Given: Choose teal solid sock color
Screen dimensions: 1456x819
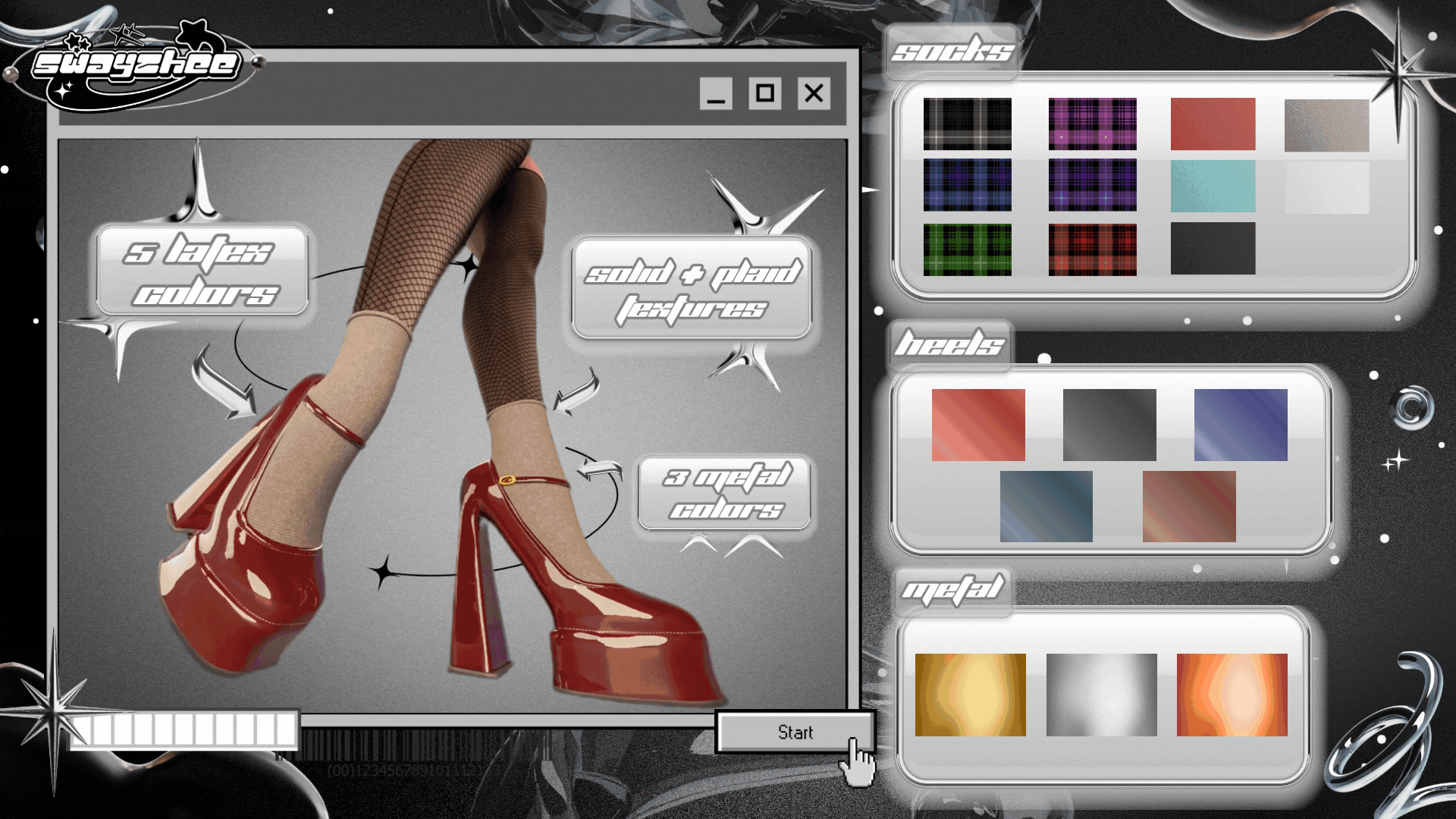Looking at the screenshot, I should point(1213,186).
